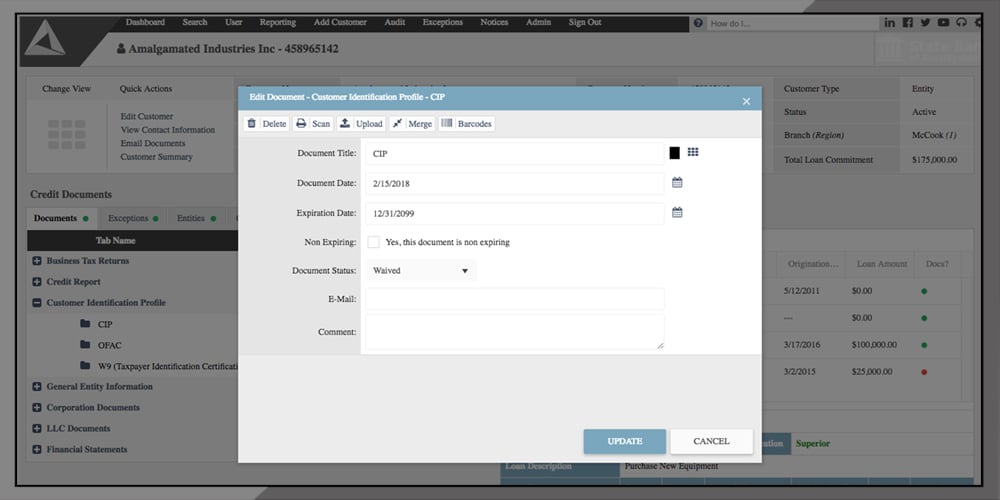Click the Scan printer icon
The height and width of the screenshot is (500, 1000).
(x=301, y=124)
